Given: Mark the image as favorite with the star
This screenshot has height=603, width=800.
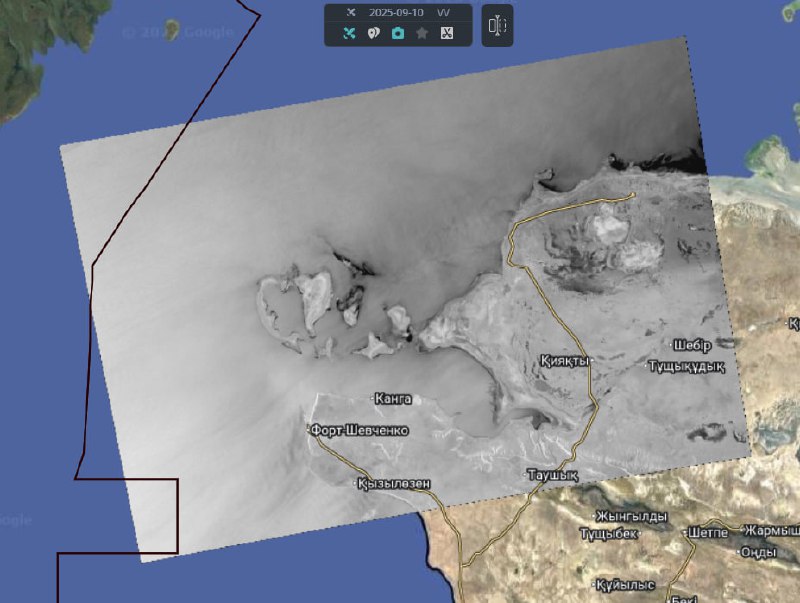Looking at the screenshot, I should pos(422,33).
